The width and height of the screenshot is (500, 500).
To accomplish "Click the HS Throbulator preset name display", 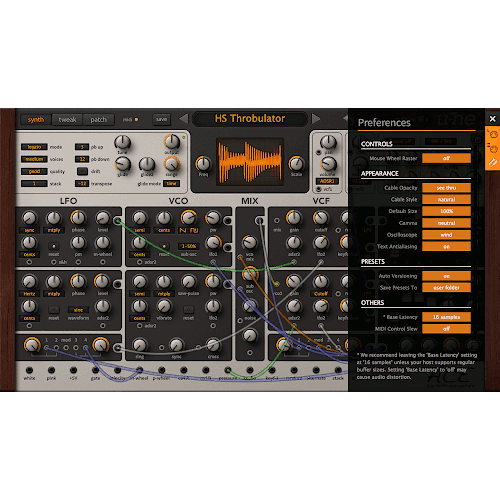I will tap(250, 119).
